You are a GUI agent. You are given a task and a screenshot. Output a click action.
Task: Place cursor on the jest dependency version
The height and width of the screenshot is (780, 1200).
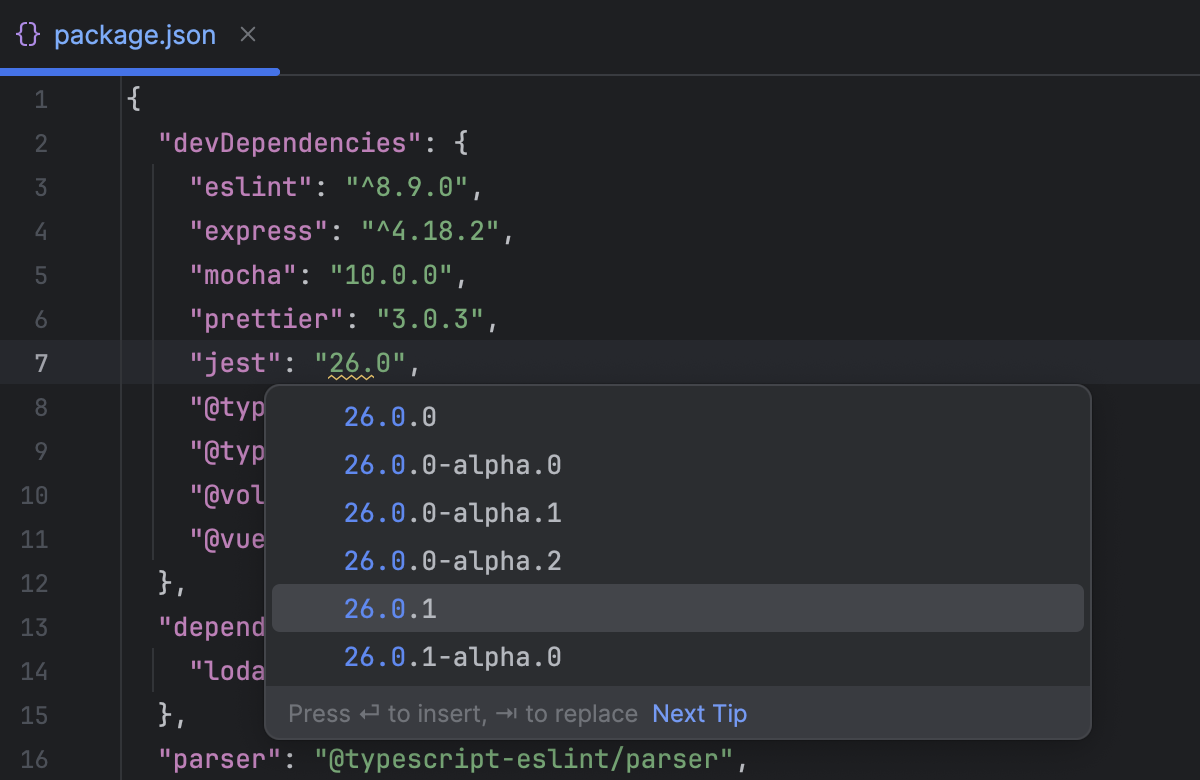360,362
